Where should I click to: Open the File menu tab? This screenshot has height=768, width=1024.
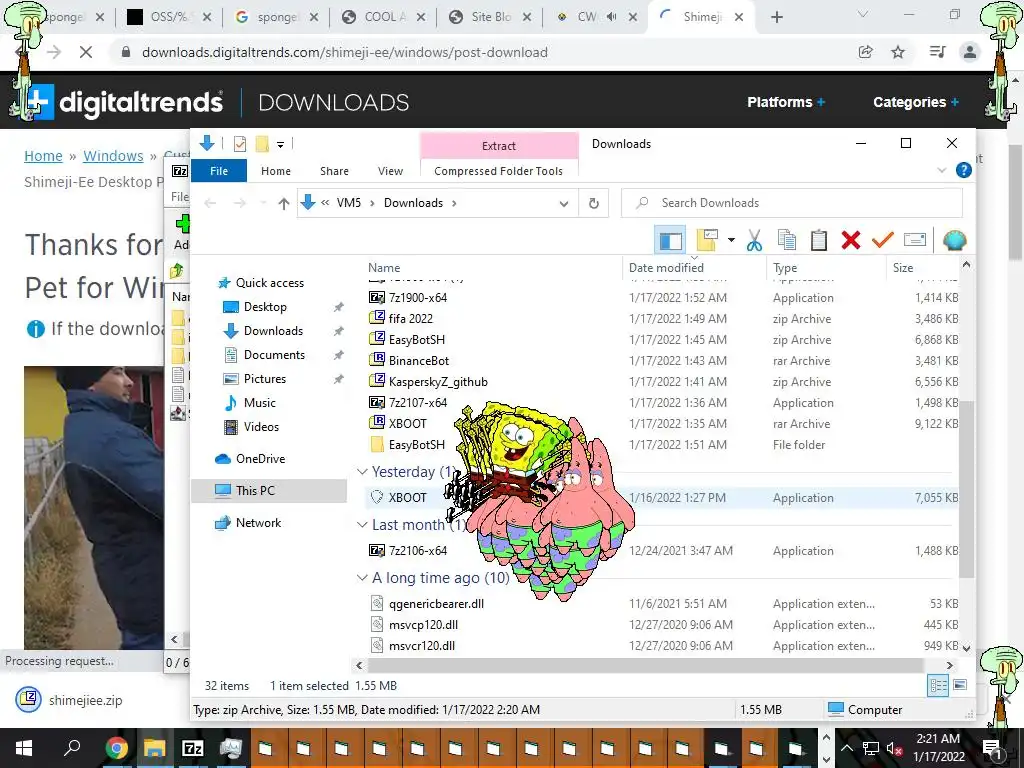coord(219,171)
